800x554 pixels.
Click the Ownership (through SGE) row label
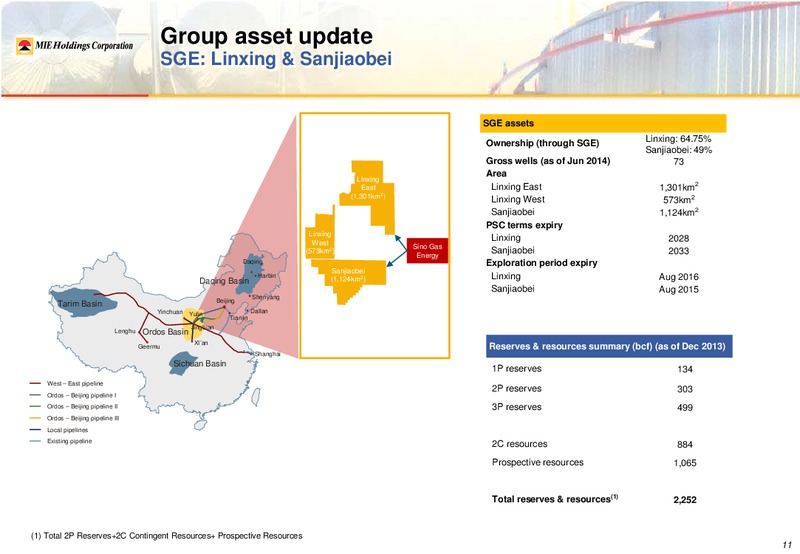(x=542, y=143)
